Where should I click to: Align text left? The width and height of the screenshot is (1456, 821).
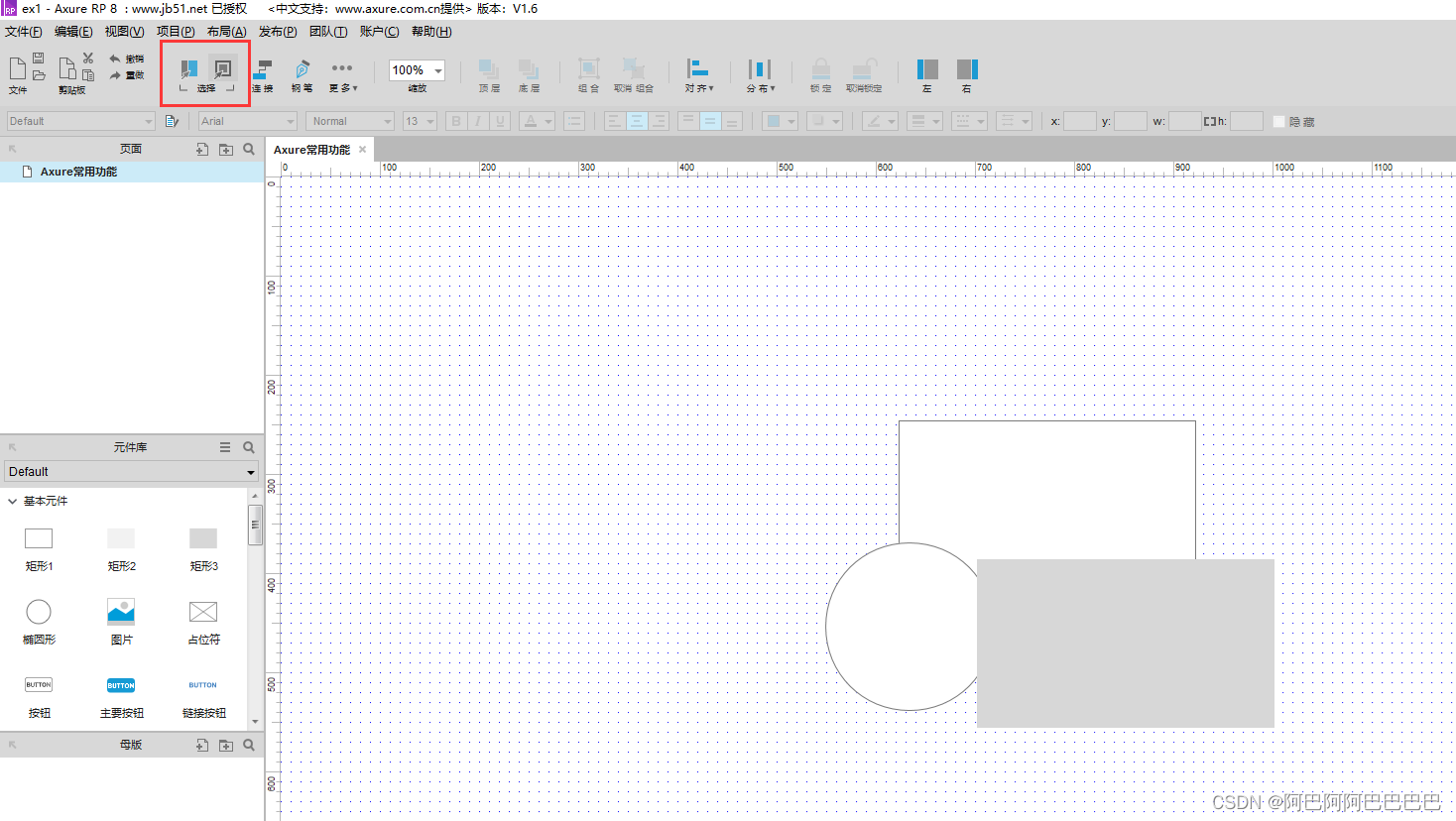click(615, 121)
